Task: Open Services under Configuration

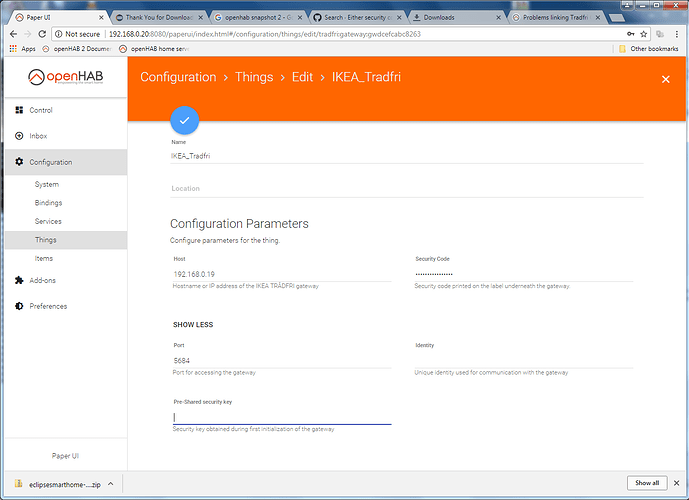Action: tap(48, 221)
